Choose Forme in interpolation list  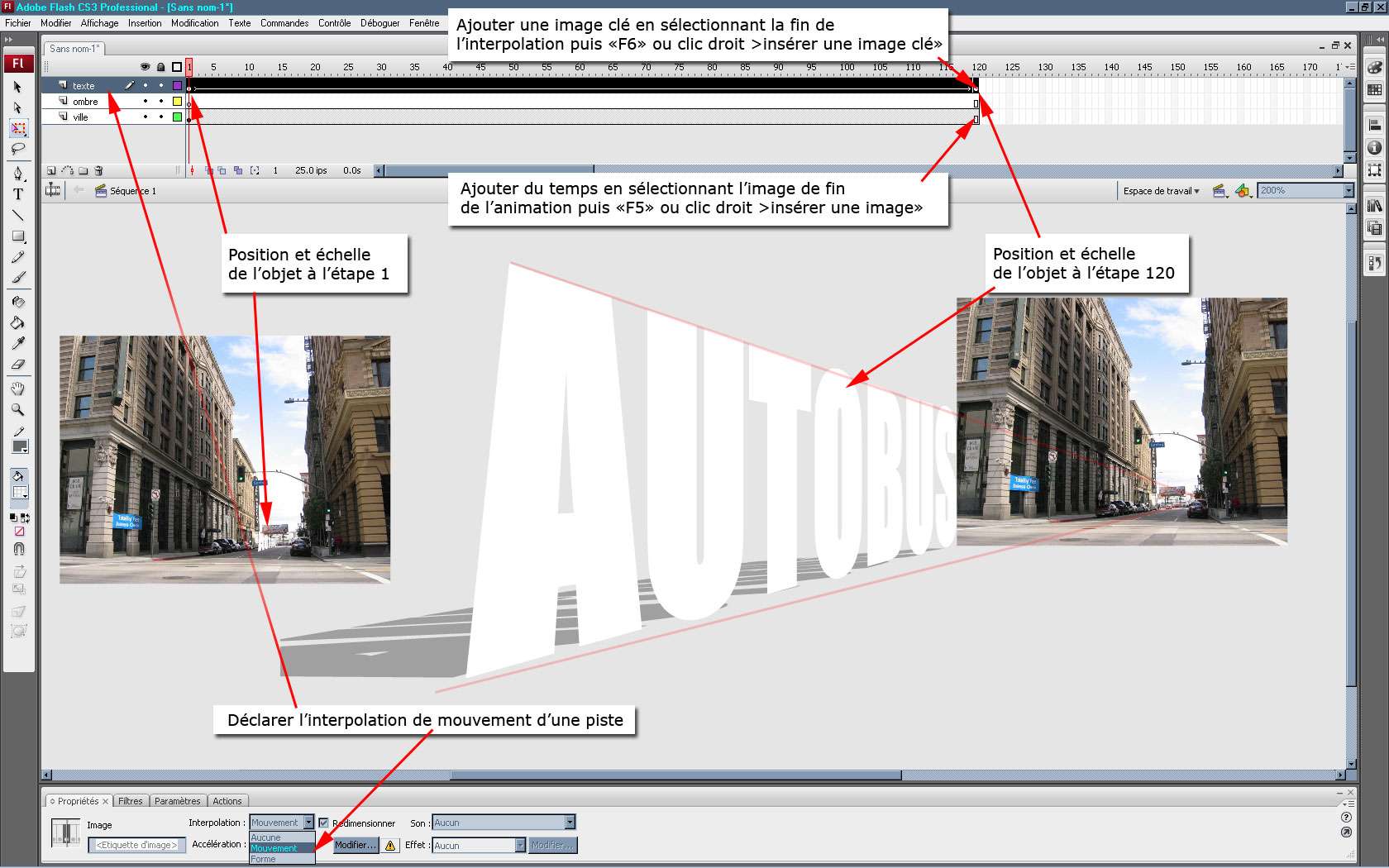[282, 859]
